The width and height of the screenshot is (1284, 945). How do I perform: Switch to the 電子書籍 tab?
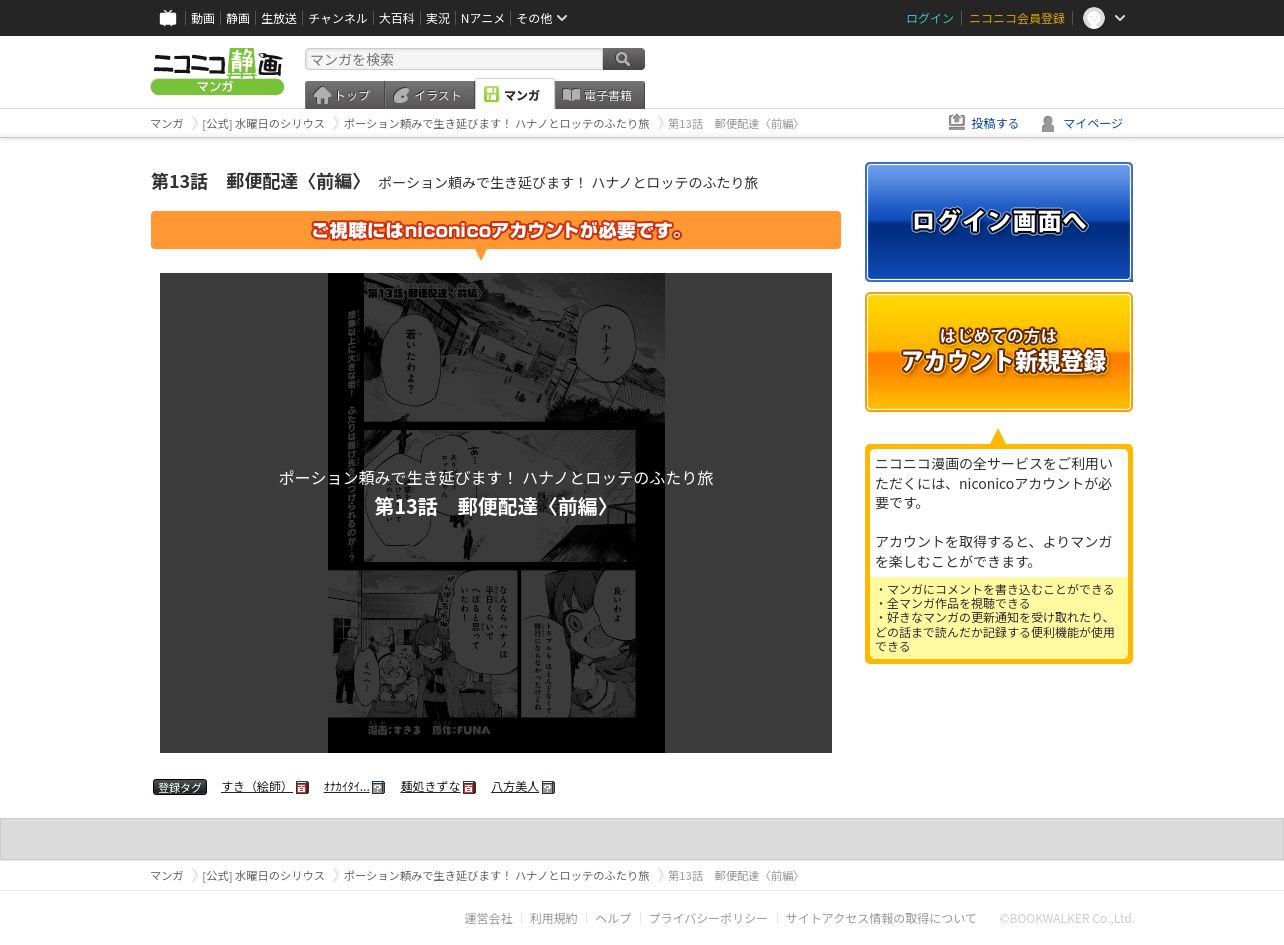point(600,95)
